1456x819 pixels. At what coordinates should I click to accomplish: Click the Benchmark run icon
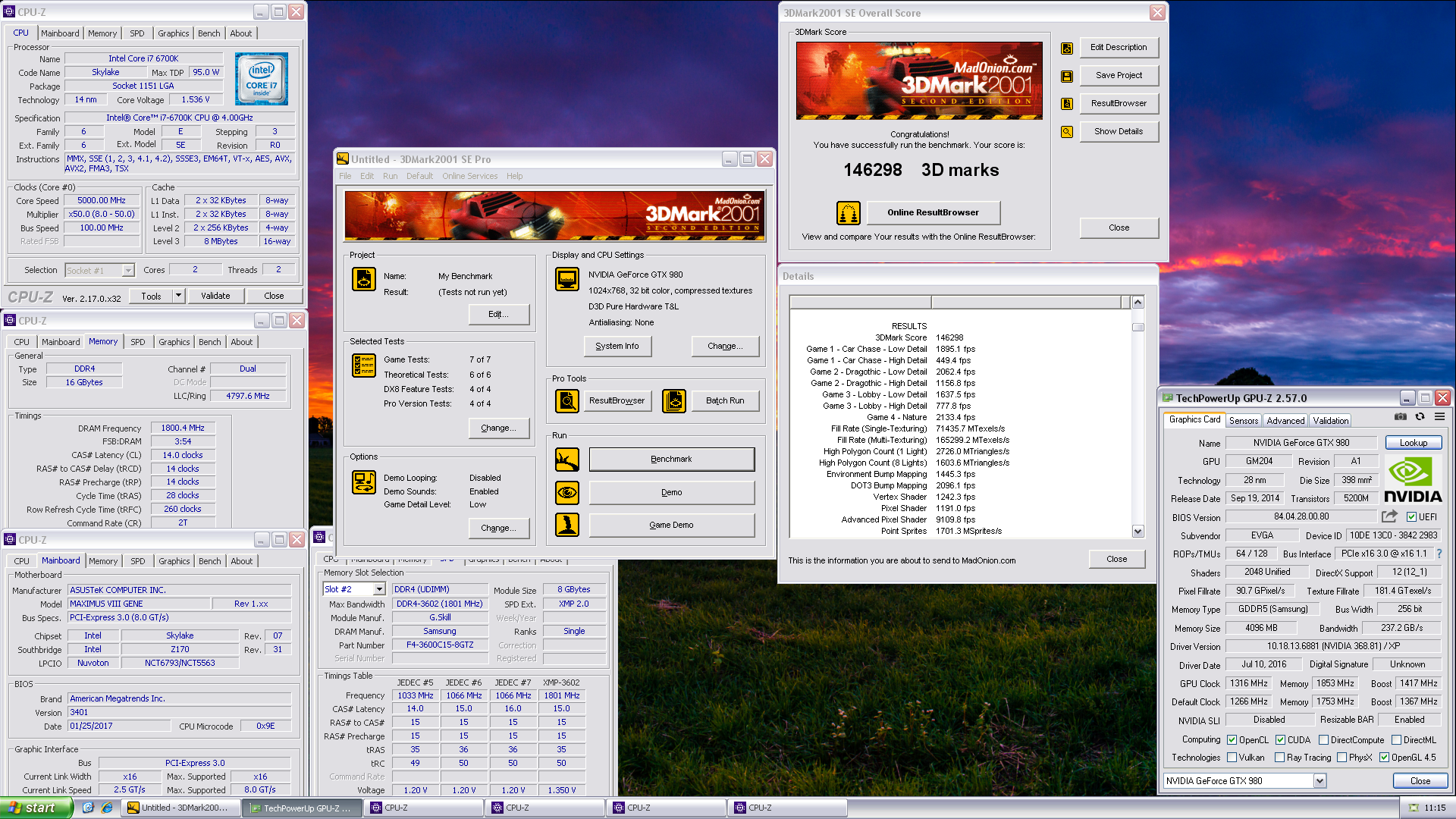coord(567,459)
